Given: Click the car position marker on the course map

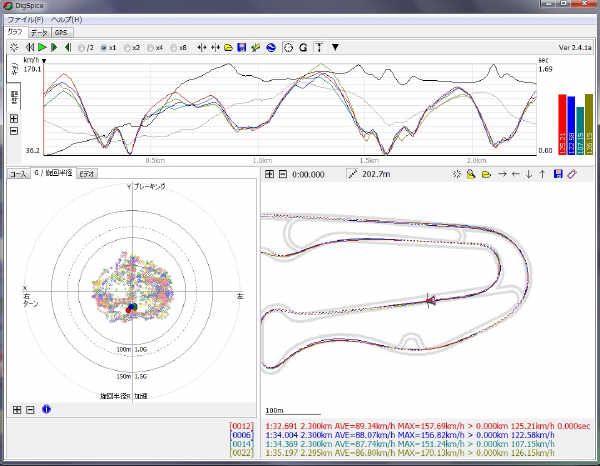Looking at the screenshot, I should point(429,301).
